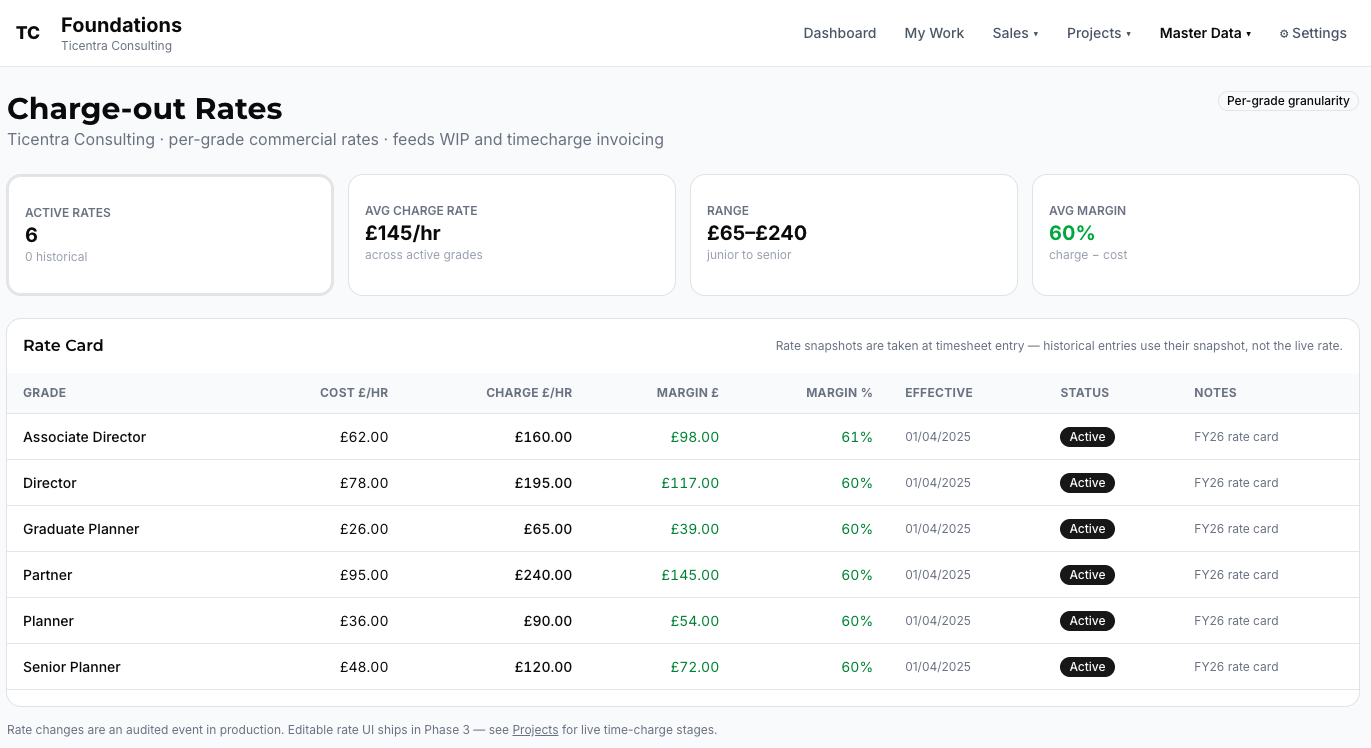This screenshot has width=1371, height=748.
Task: Expand the Sales dropdown menu
Action: (1015, 33)
